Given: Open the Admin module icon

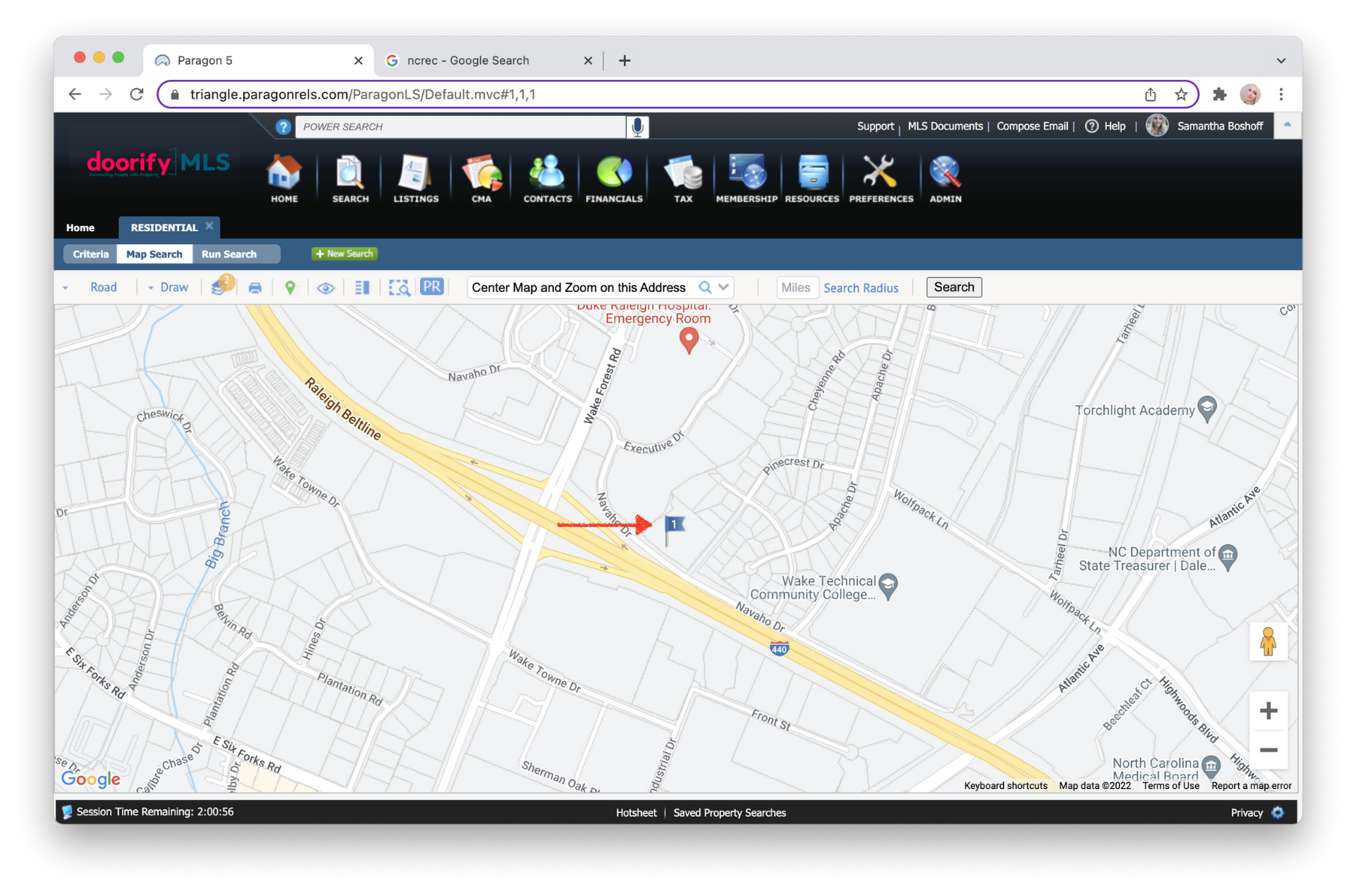Looking at the screenshot, I should 945,178.
